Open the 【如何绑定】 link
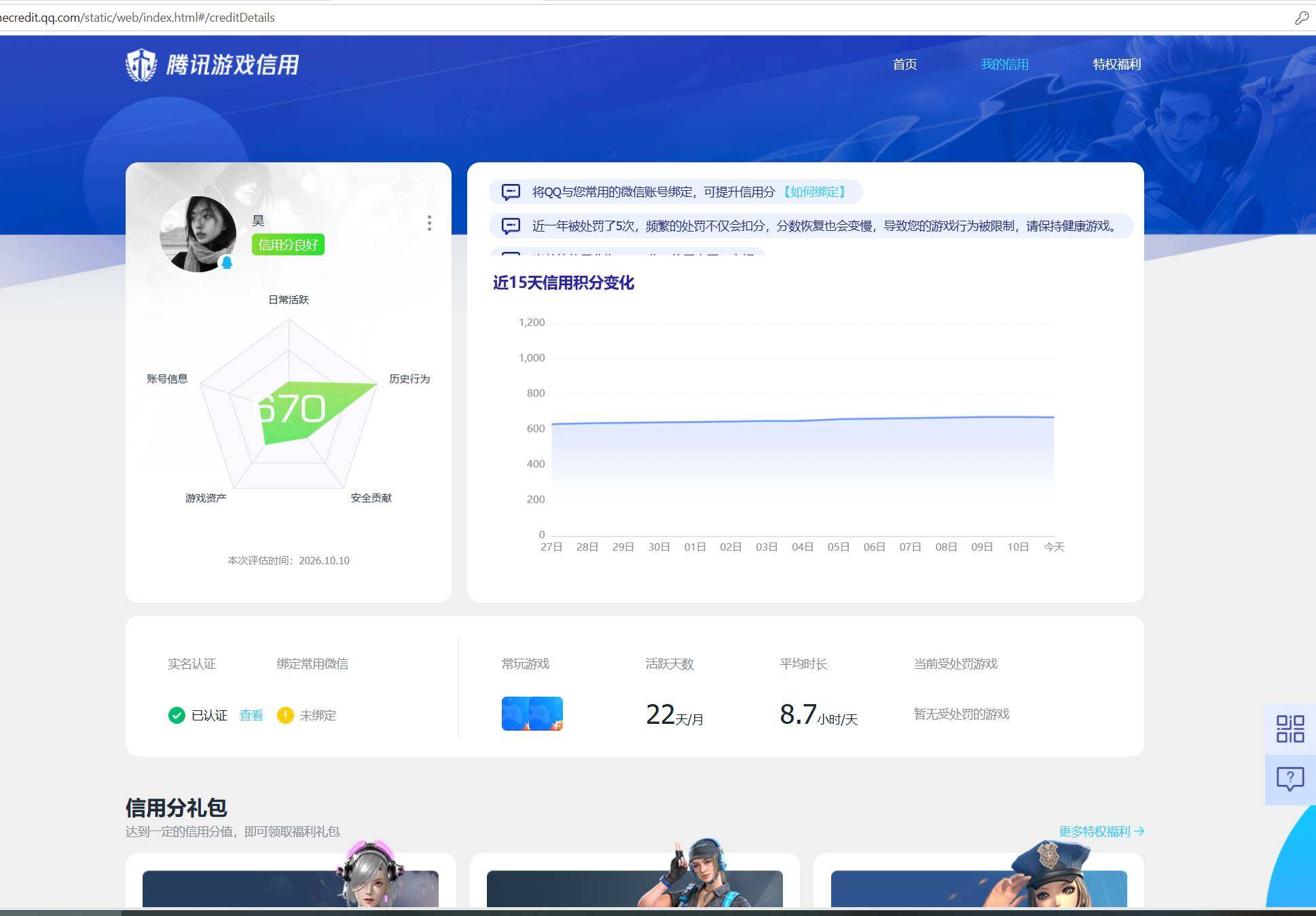The image size is (1316, 916). 814,192
